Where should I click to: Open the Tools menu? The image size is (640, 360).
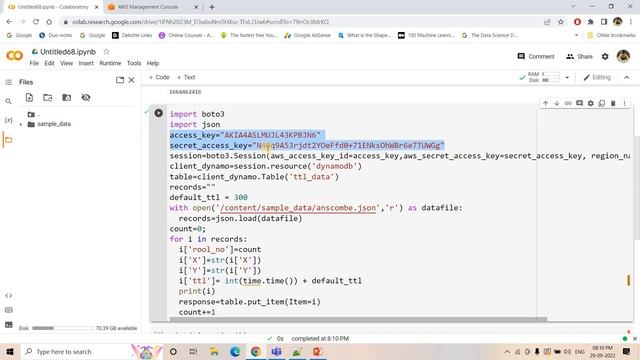[x=134, y=63]
